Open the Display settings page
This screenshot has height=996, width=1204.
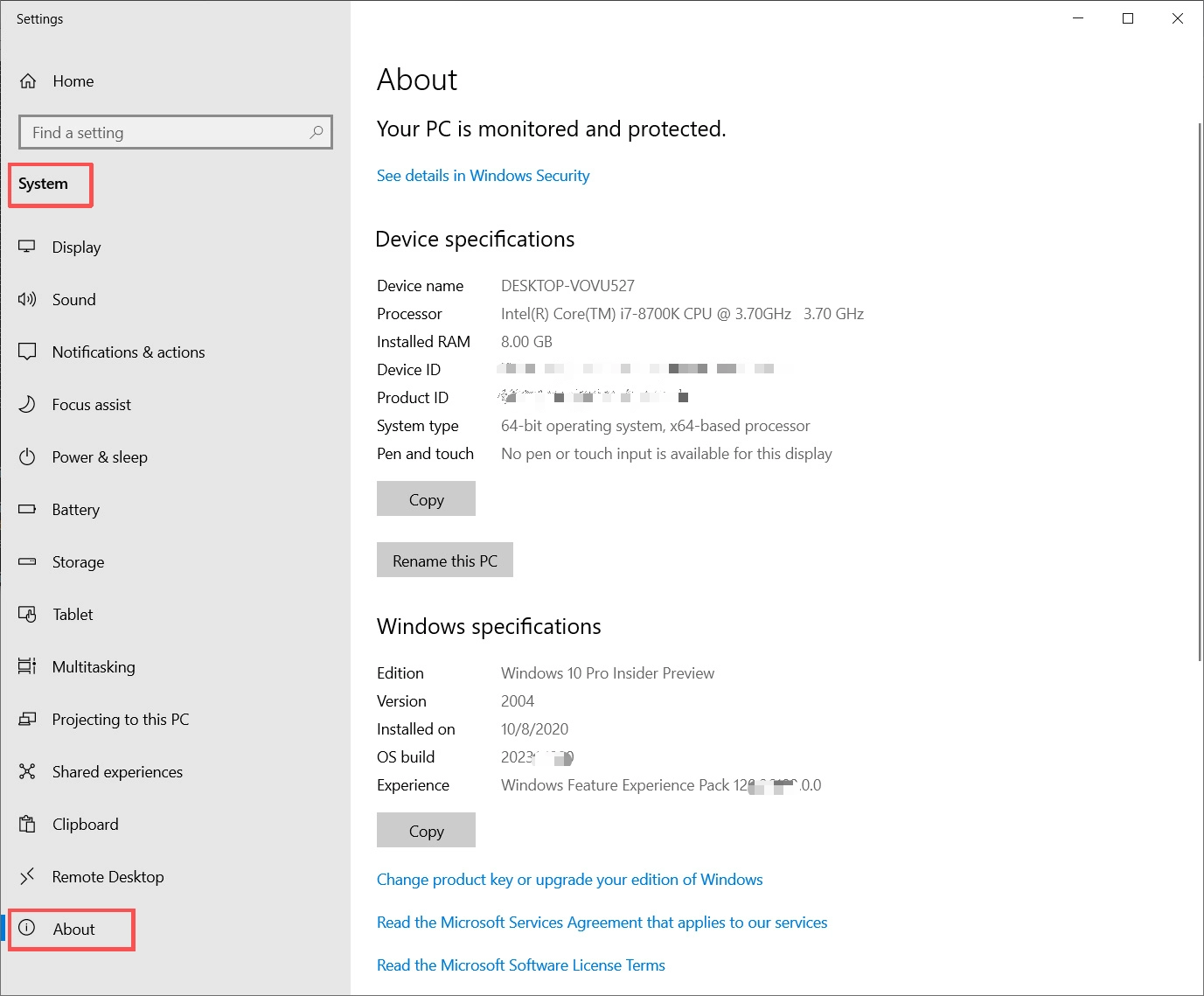175,247
